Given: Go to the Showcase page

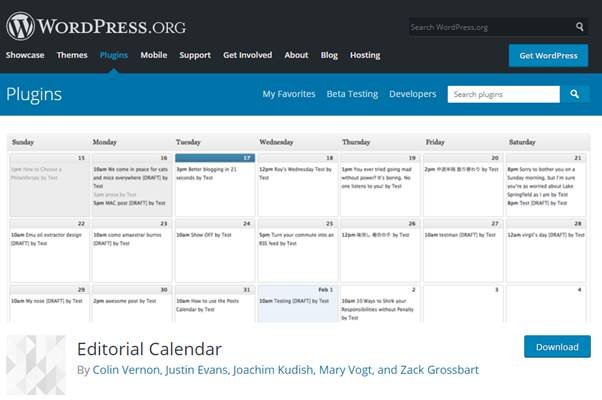Looking at the screenshot, I should 25,55.
